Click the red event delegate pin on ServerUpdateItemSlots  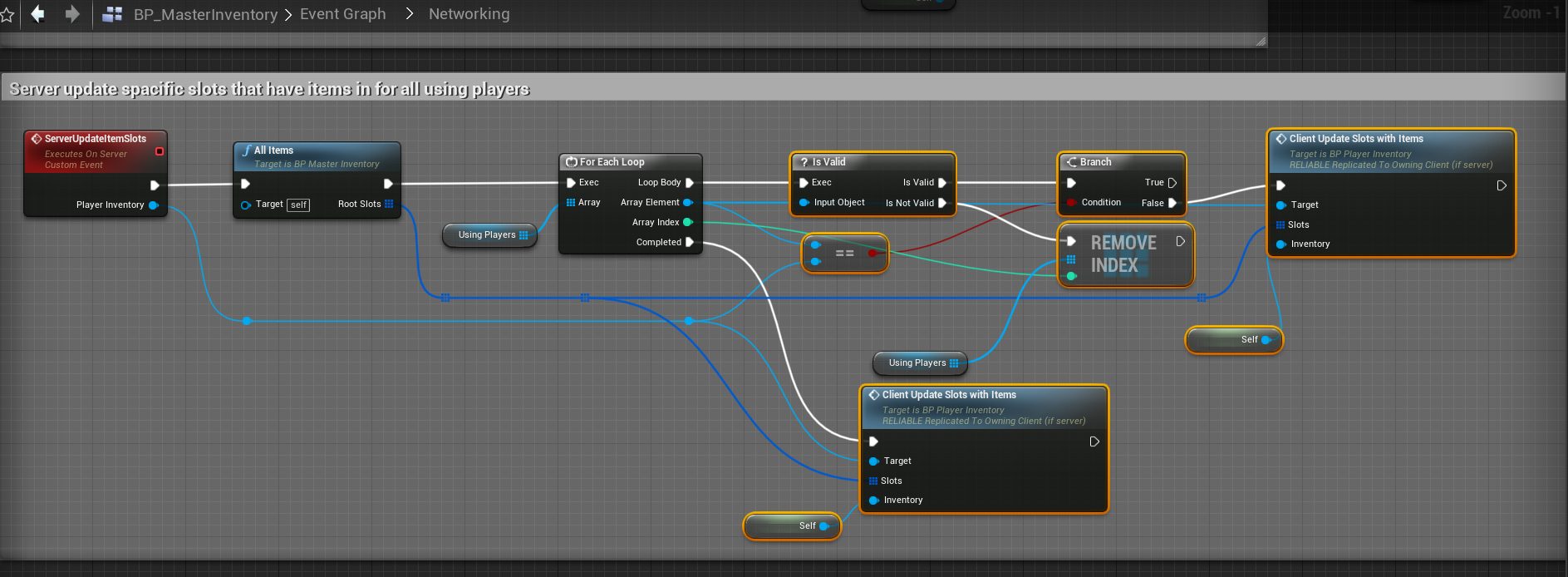click(x=160, y=151)
